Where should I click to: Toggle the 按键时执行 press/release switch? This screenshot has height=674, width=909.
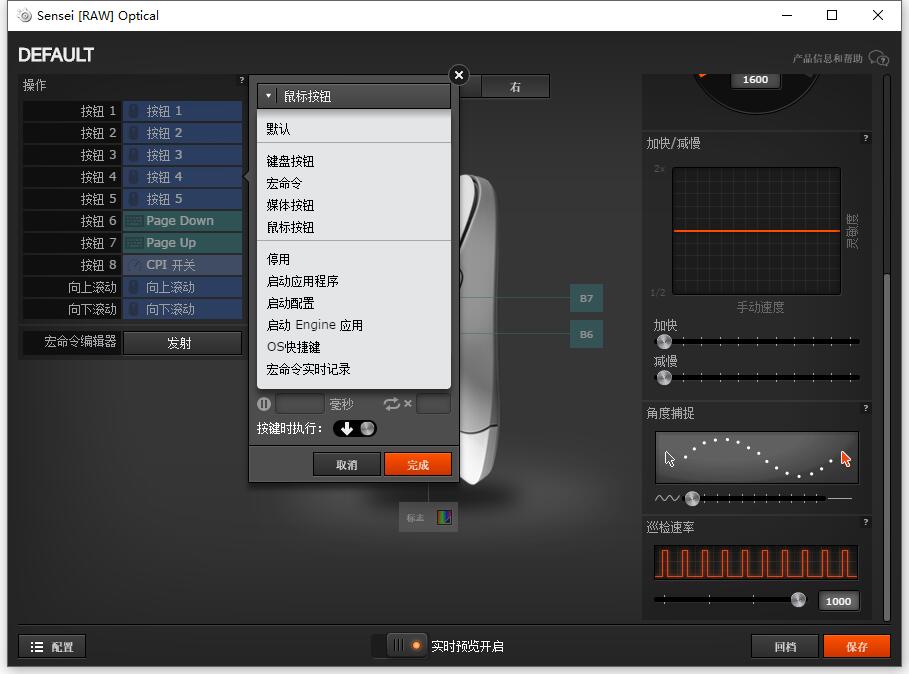coord(355,428)
